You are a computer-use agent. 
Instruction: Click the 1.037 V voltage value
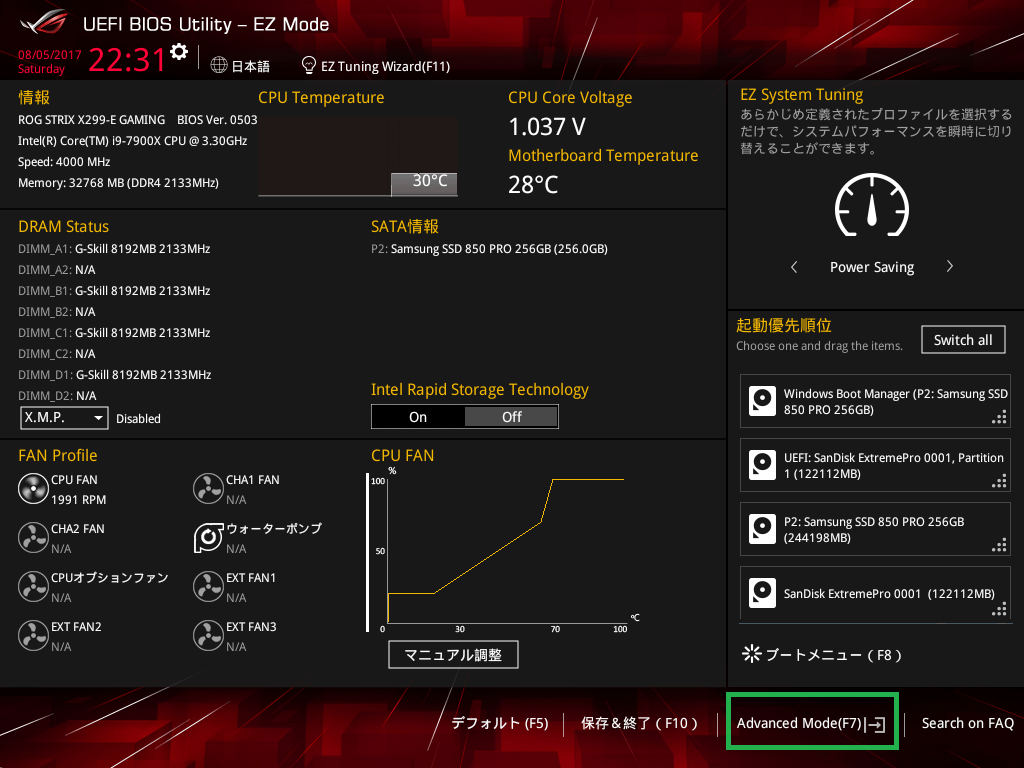(x=547, y=127)
